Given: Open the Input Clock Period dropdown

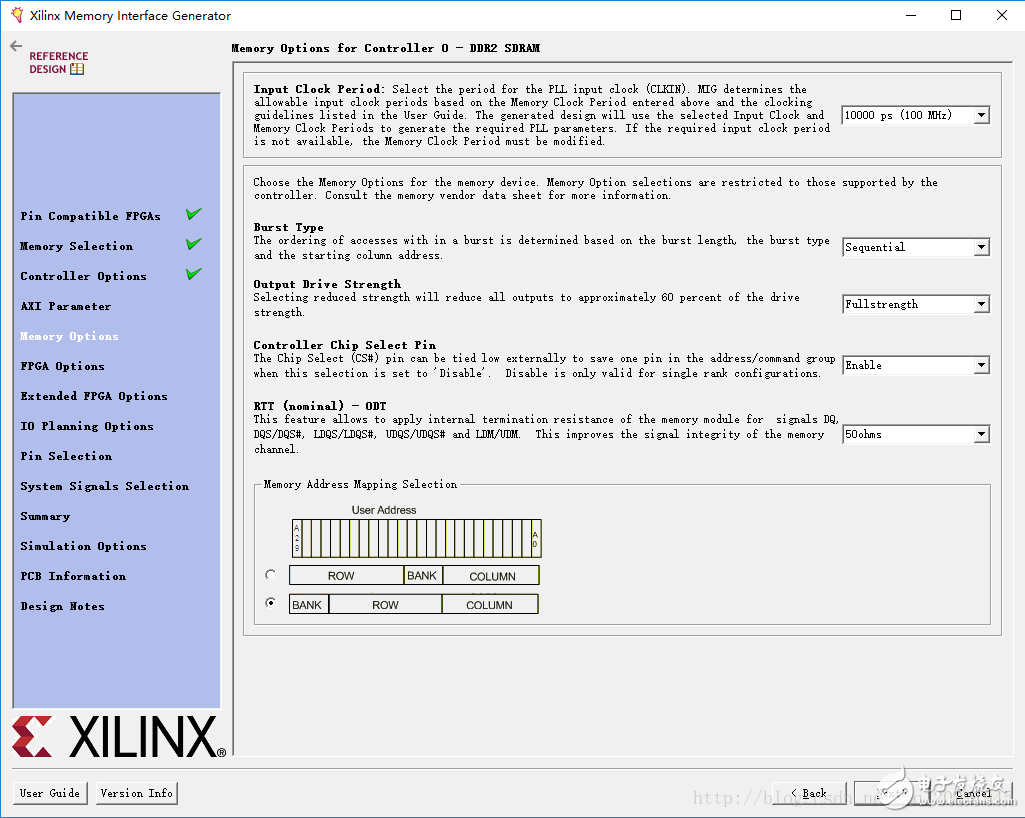Looking at the screenshot, I should tap(915, 115).
